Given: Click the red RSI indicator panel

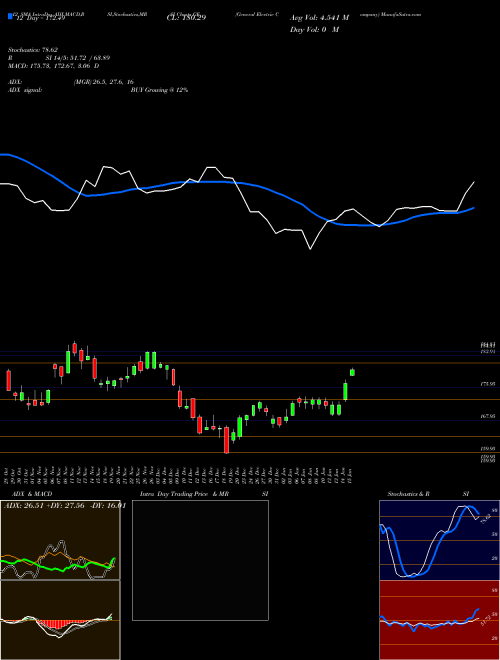Looking at the screenshot, I should pos(439,620).
